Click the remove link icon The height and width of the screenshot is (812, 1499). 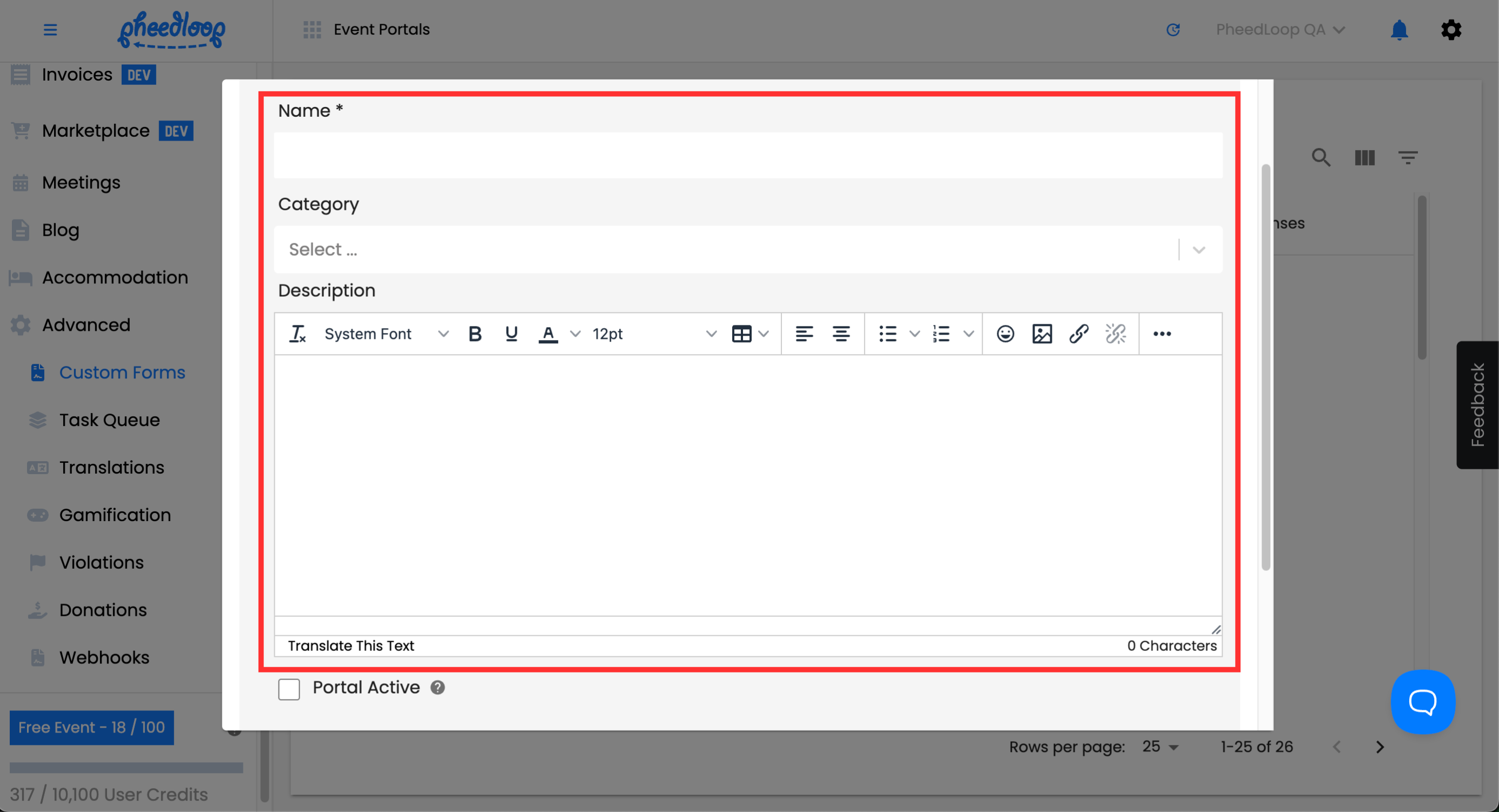(1115, 334)
